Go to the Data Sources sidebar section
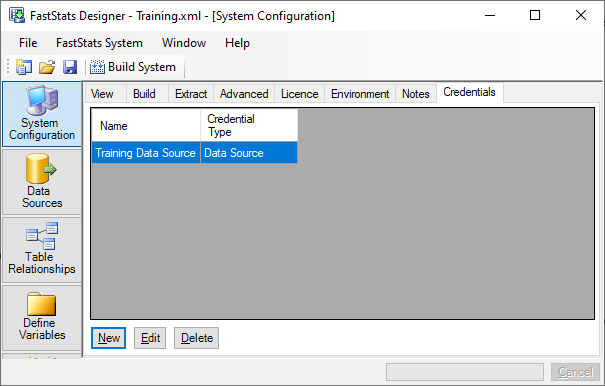This screenshot has height=386, width=605. [42, 182]
